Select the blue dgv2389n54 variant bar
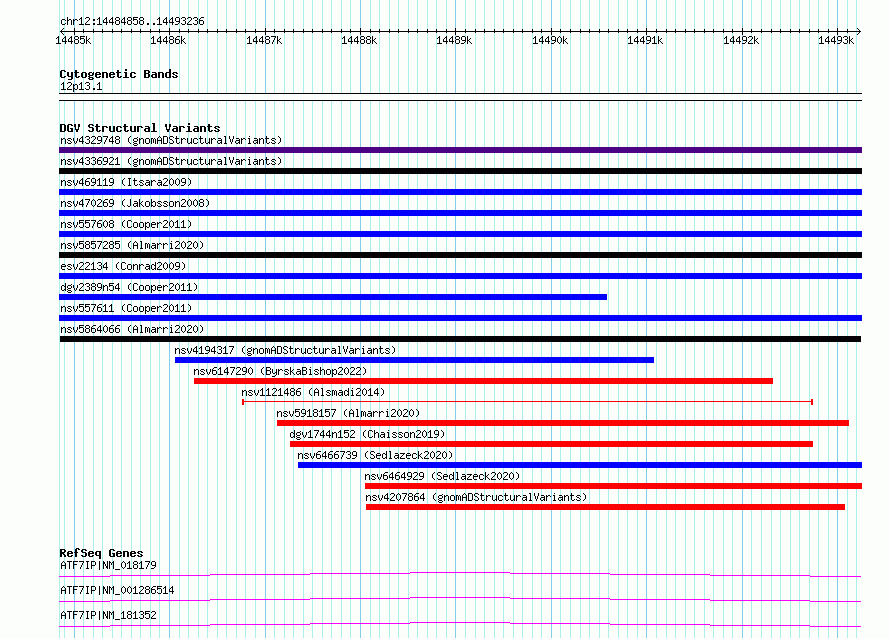The width and height of the screenshot is (890, 638). [x=333, y=297]
